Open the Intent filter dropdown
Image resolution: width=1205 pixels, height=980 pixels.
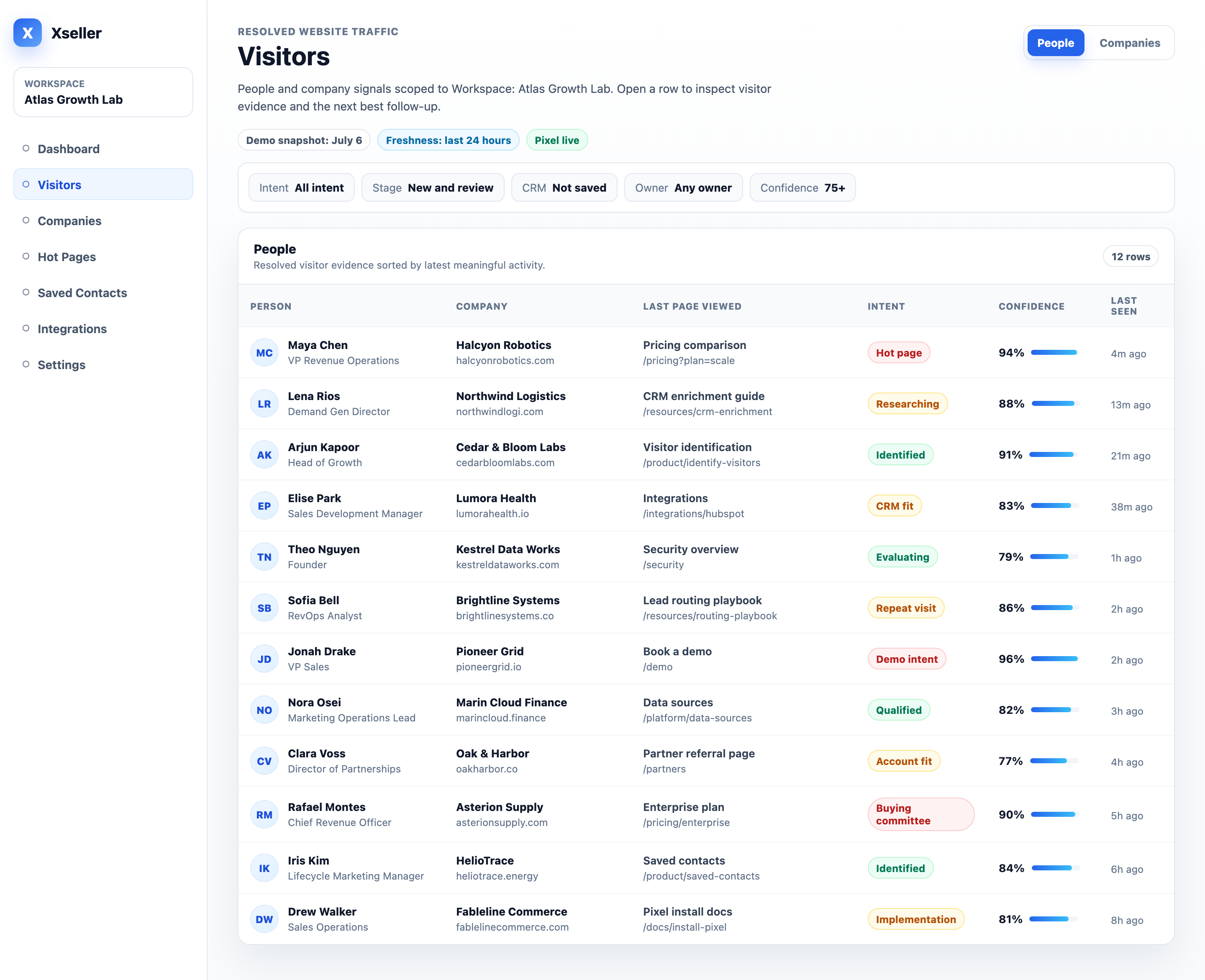(301, 187)
